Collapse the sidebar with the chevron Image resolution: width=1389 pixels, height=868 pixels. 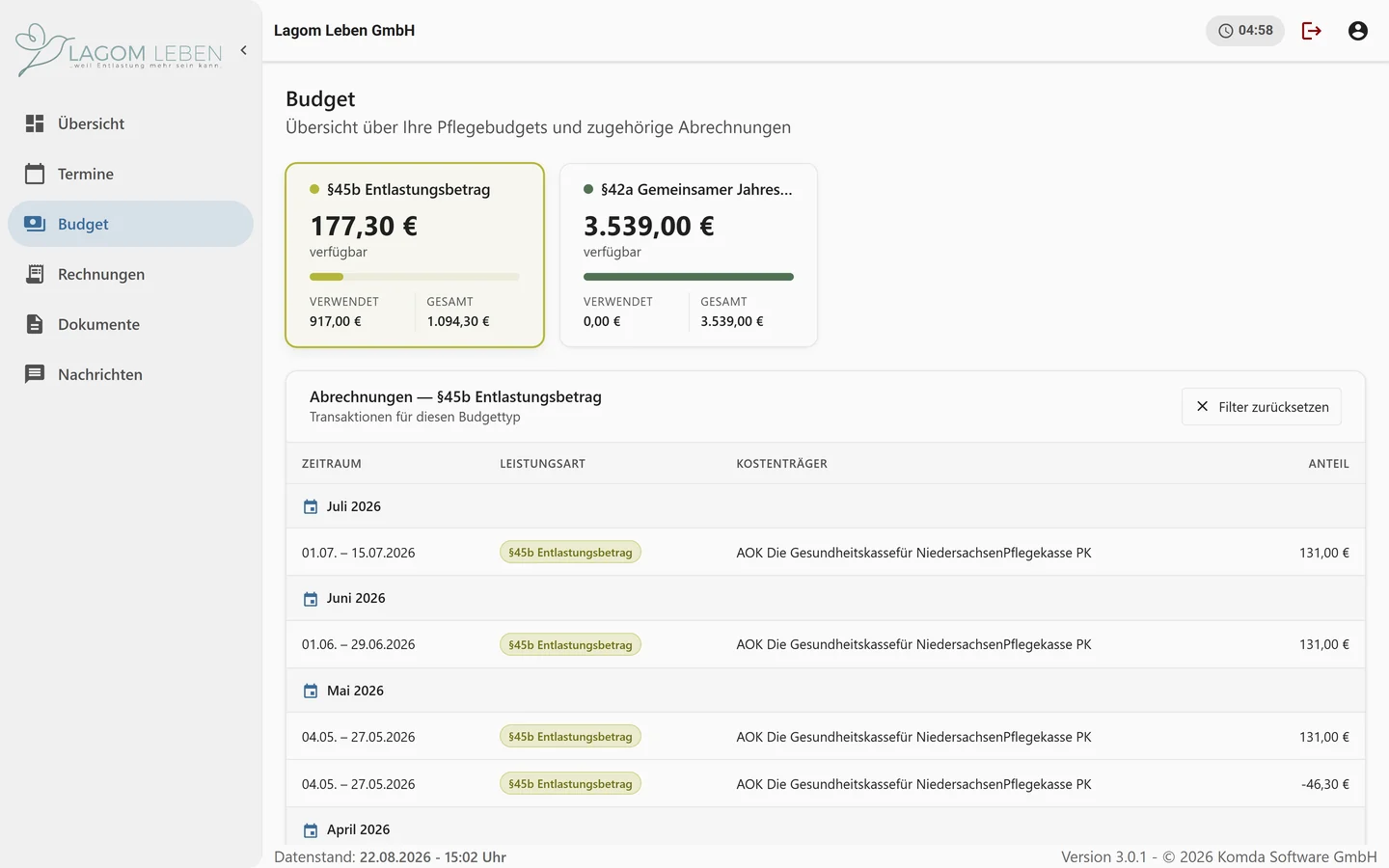tap(243, 50)
